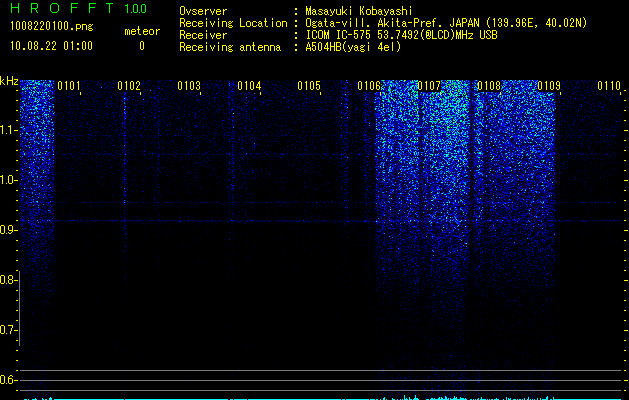
Task: Click the 0102 time marker
Action: pyautogui.click(x=129, y=86)
